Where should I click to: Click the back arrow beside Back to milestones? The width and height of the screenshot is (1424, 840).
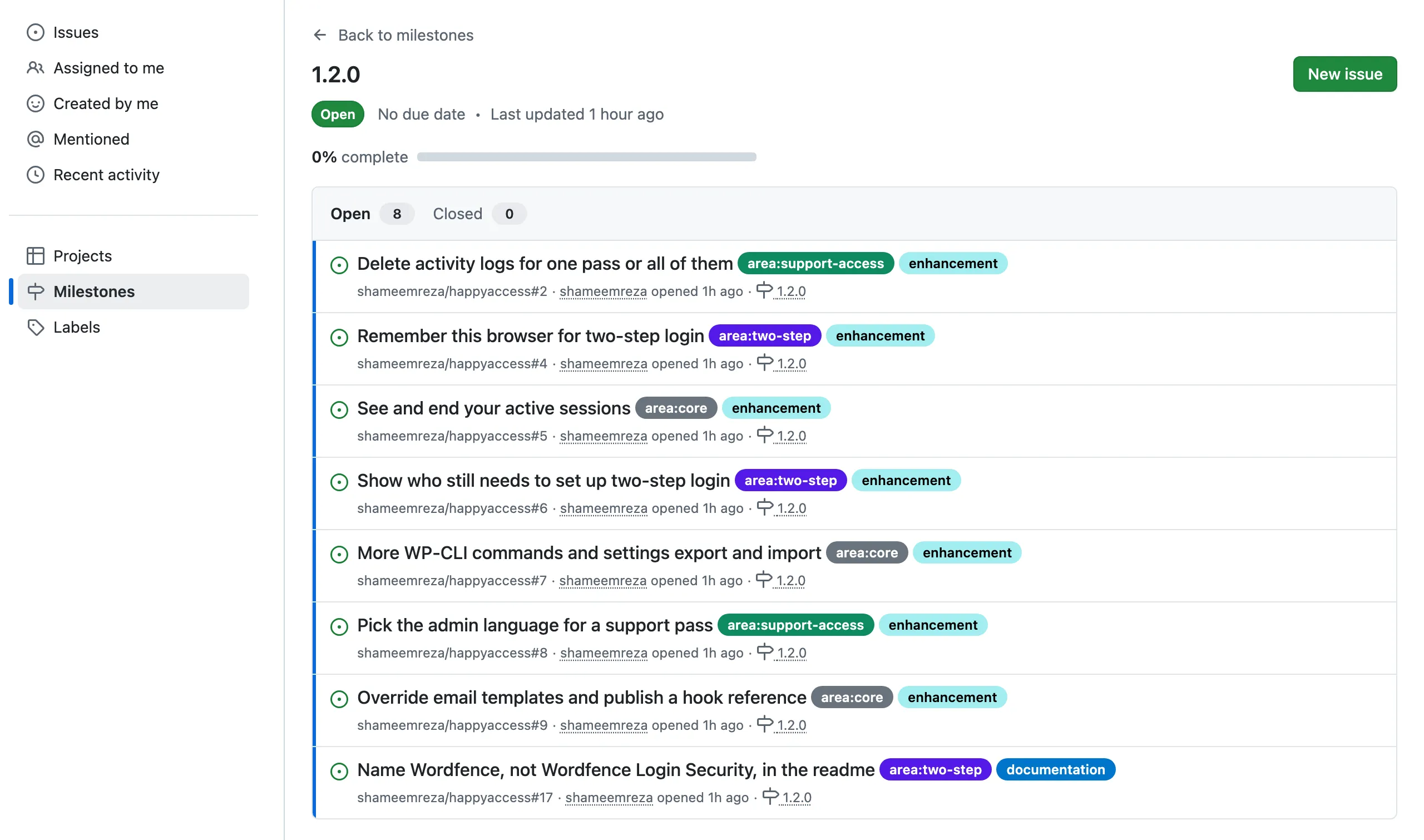point(320,35)
